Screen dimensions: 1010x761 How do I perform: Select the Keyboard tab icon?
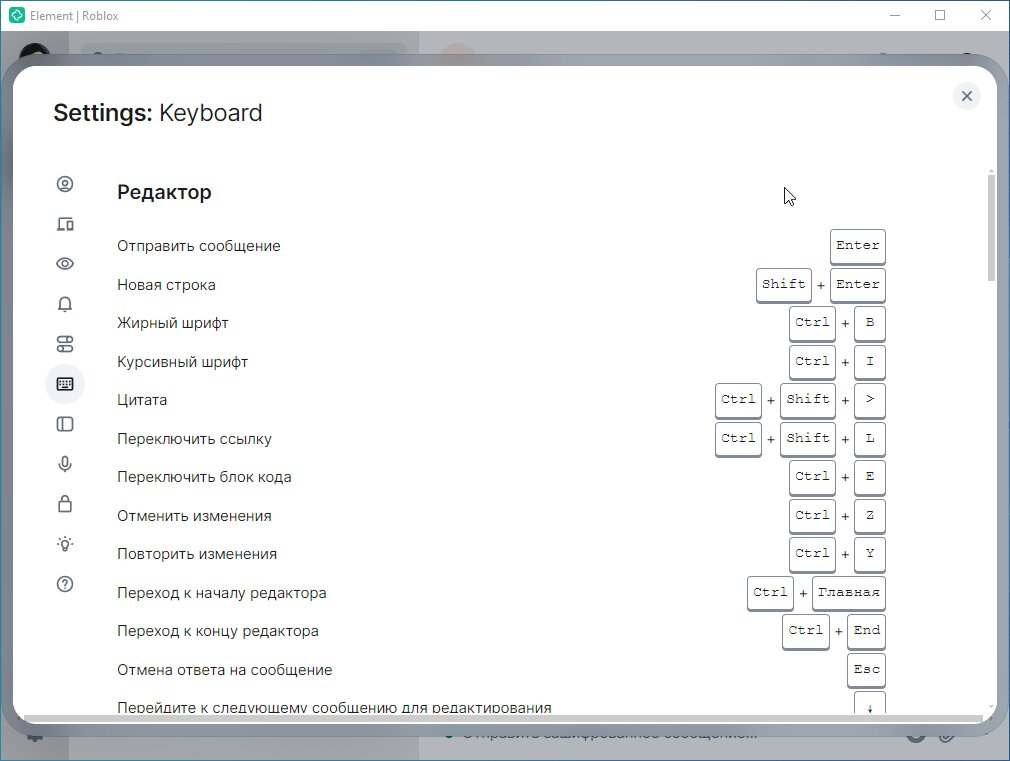pyautogui.click(x=65, y=384)
